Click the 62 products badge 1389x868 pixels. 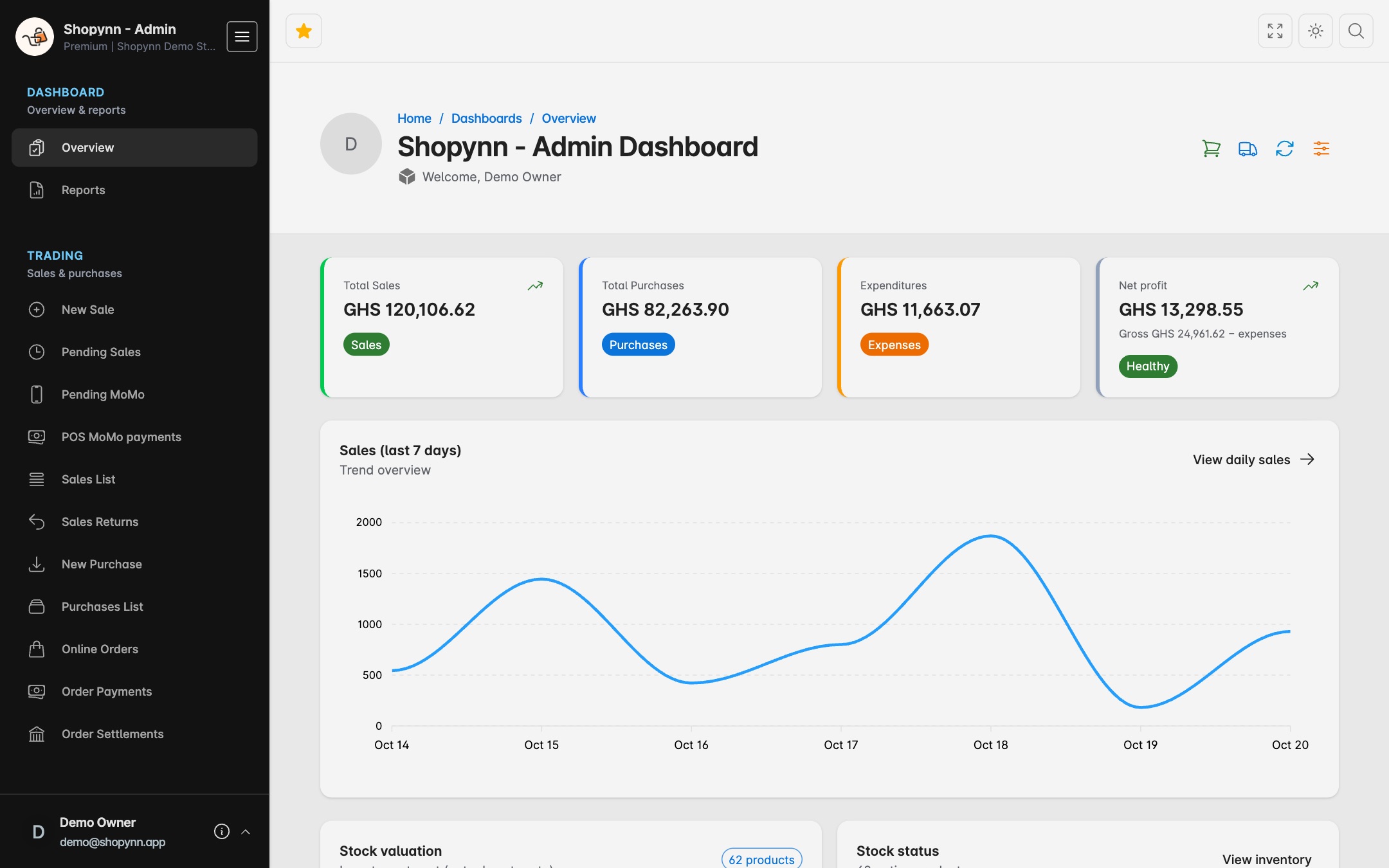[x=761, y=859]
